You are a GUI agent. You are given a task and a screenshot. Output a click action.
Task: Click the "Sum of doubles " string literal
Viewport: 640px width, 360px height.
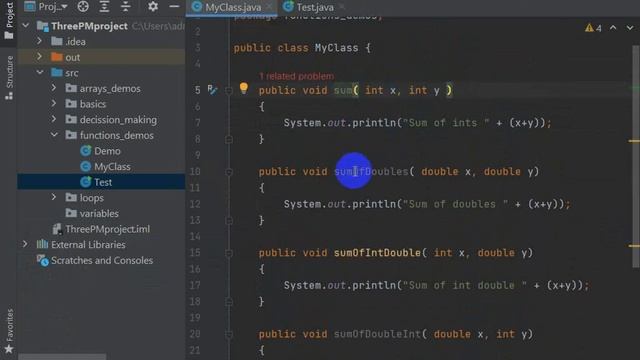455,204
